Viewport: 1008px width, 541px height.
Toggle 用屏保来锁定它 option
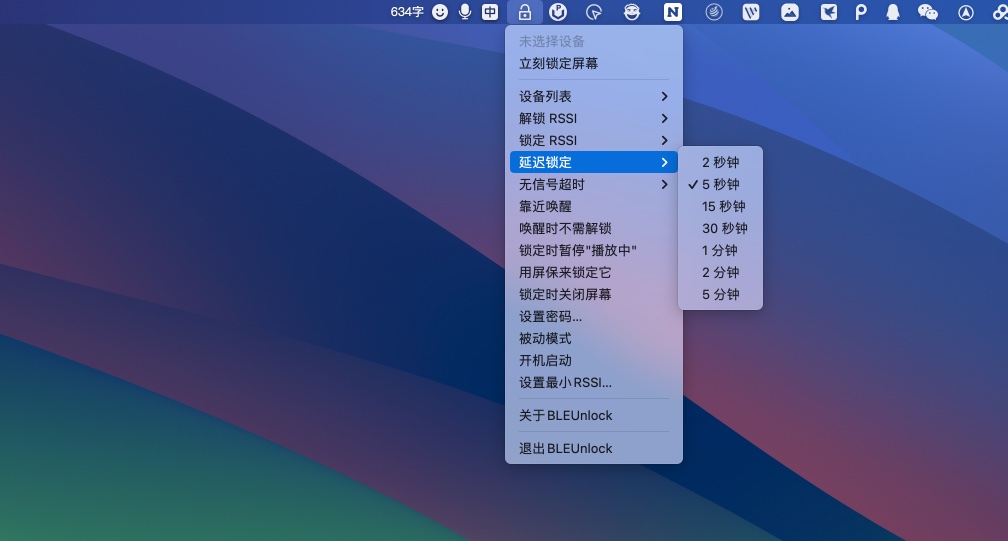click(593, 272)
